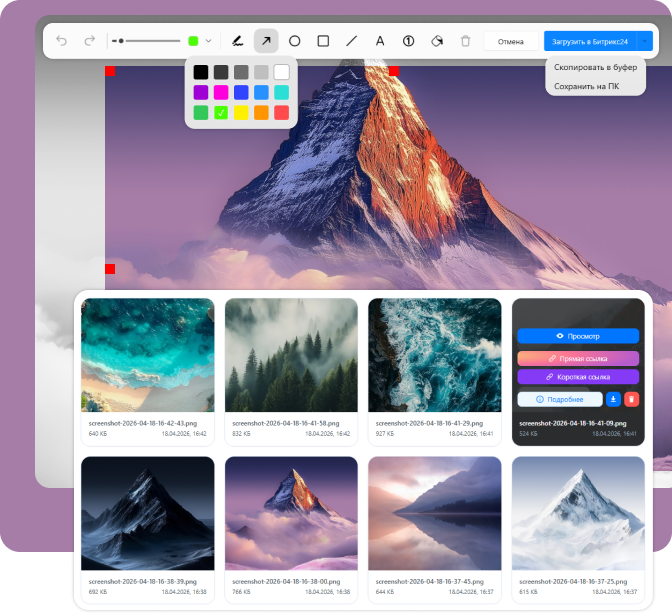Choose Скопировать в буфер from the menu
Viewport: 672px width, 614px height.
pyautogui.click(x=595, y=67)
